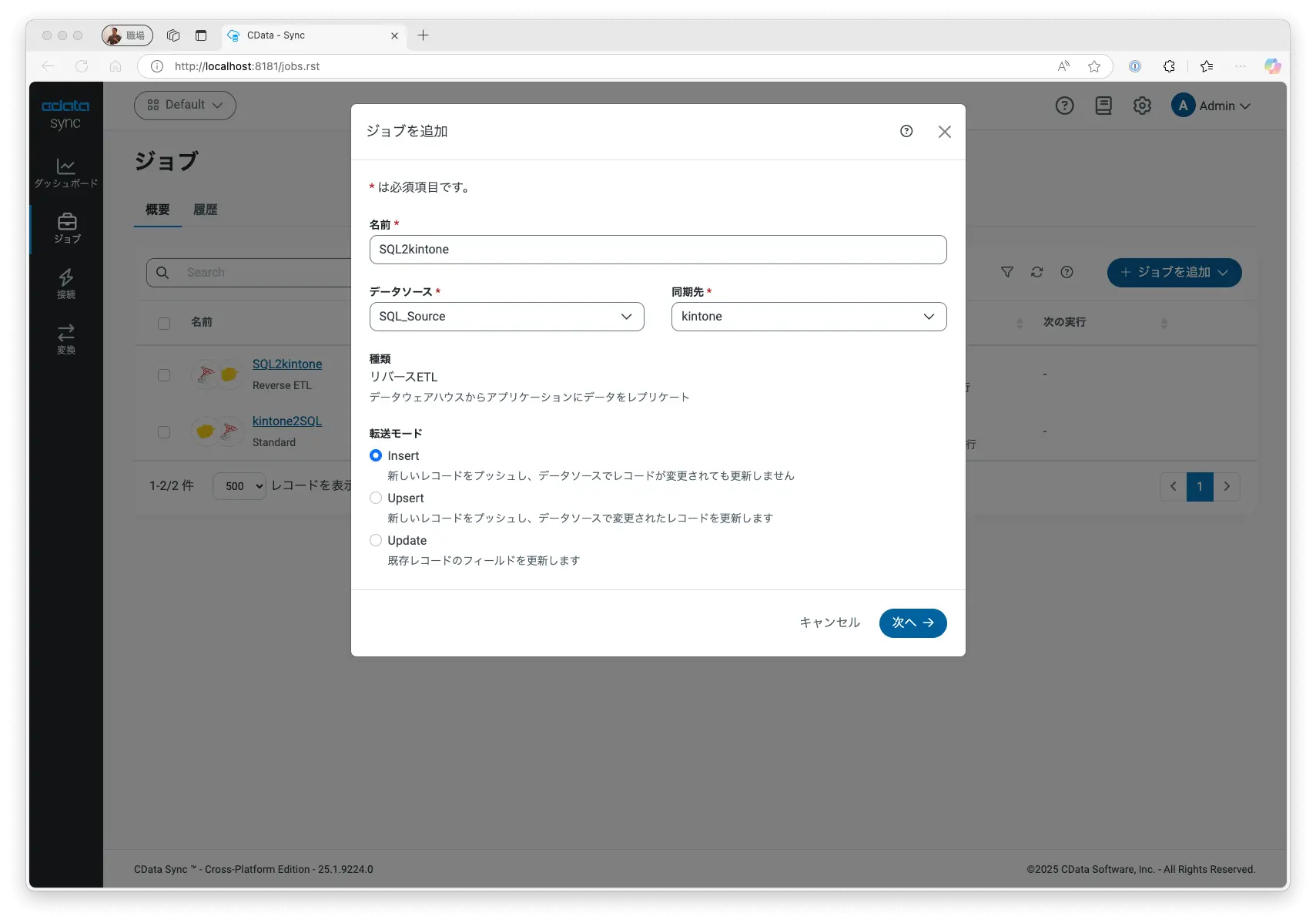Open the SQL2kintone job link
1316x923 pixels.
287,364
